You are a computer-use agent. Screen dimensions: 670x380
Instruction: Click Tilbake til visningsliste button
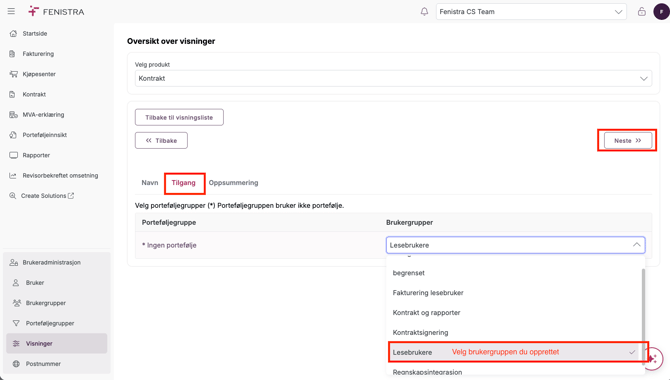point(179,117)
